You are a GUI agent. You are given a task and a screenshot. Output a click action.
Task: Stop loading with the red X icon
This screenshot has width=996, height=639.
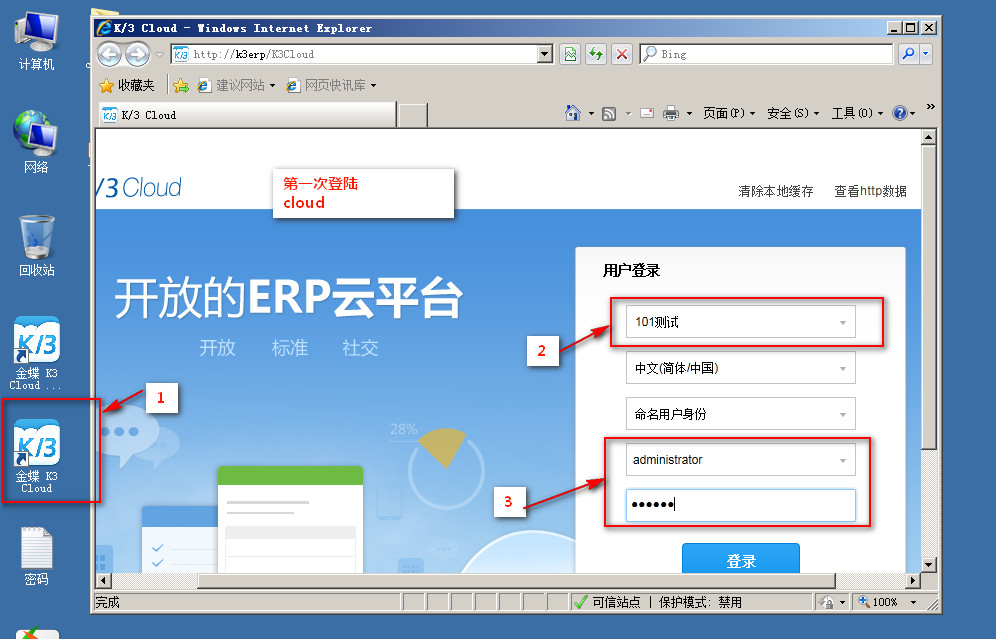622,55
